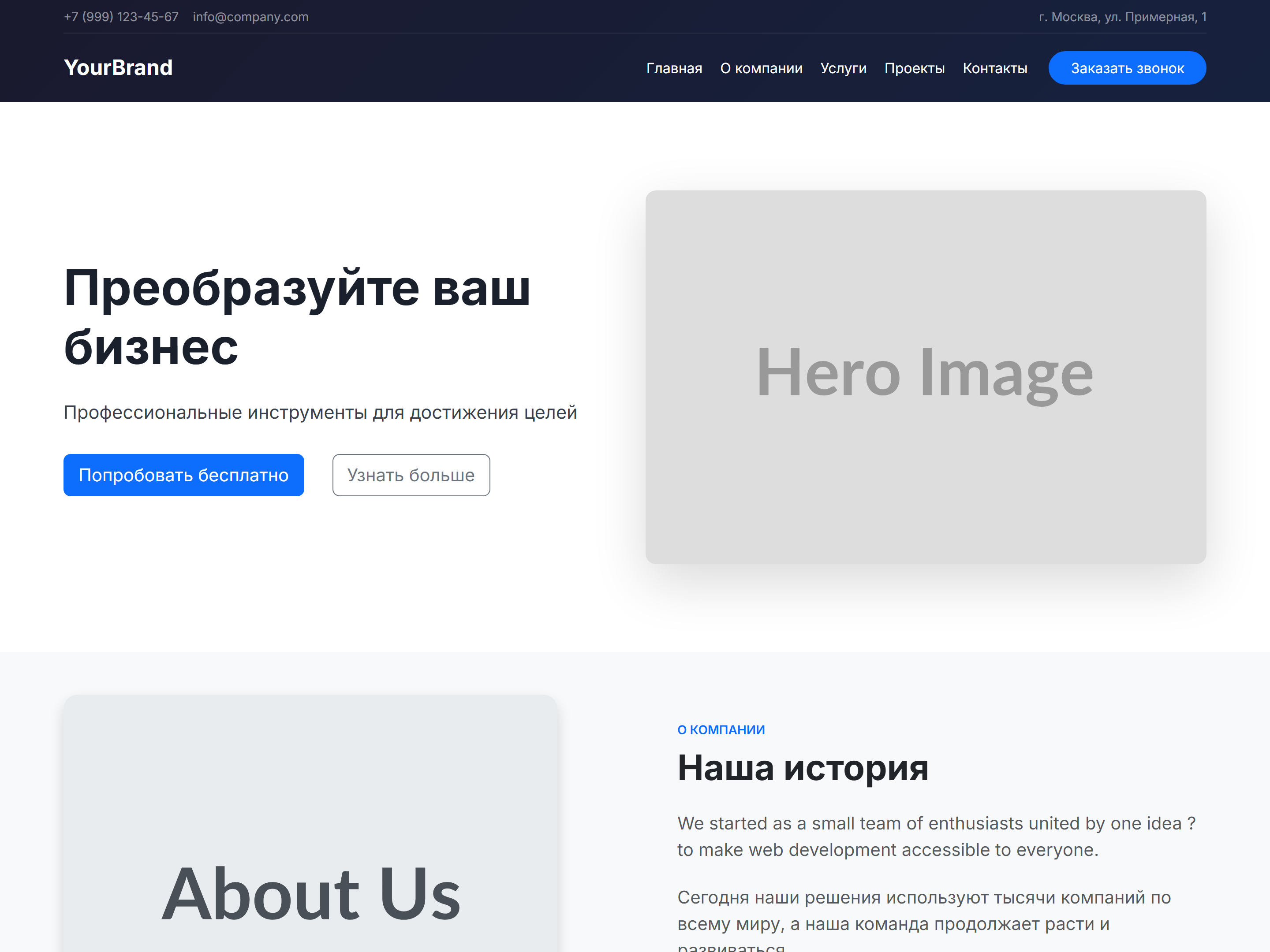This screenshot has width=1270, height=952.
Task: Click the Попробовать бесплатно button
Action: pos(184,475)
